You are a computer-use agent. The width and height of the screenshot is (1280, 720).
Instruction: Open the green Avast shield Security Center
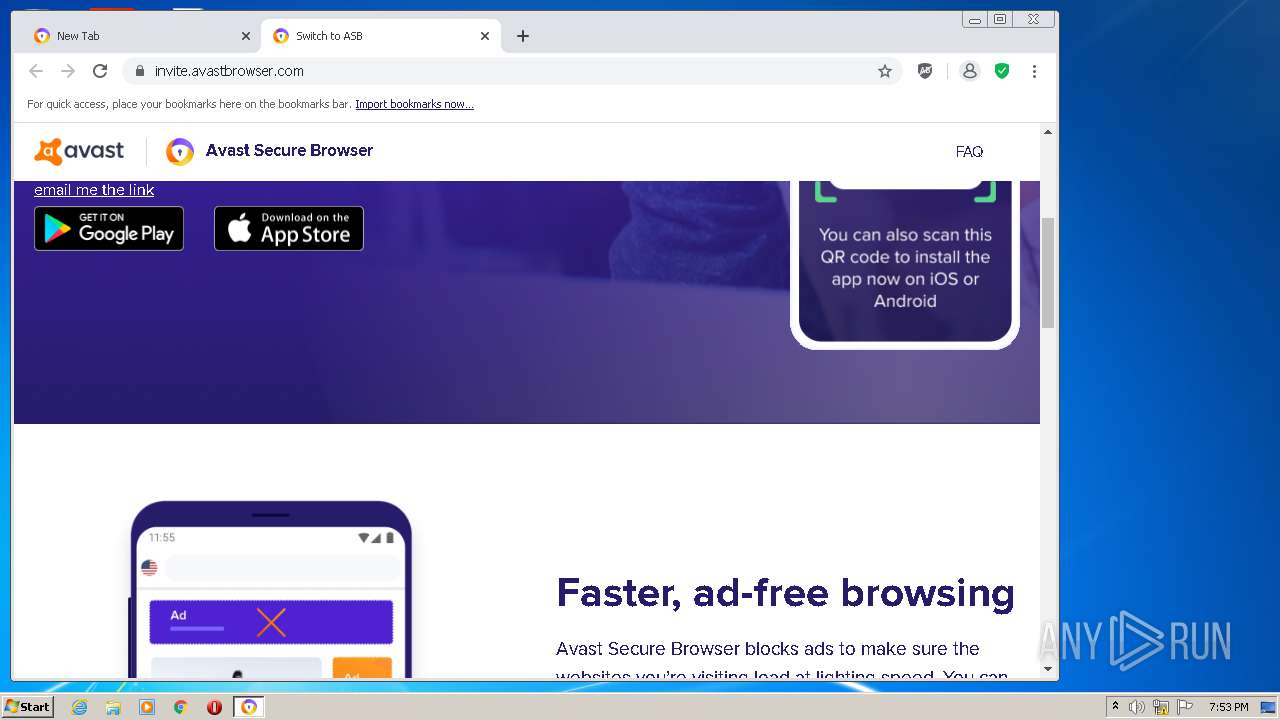coord(1001,71)
